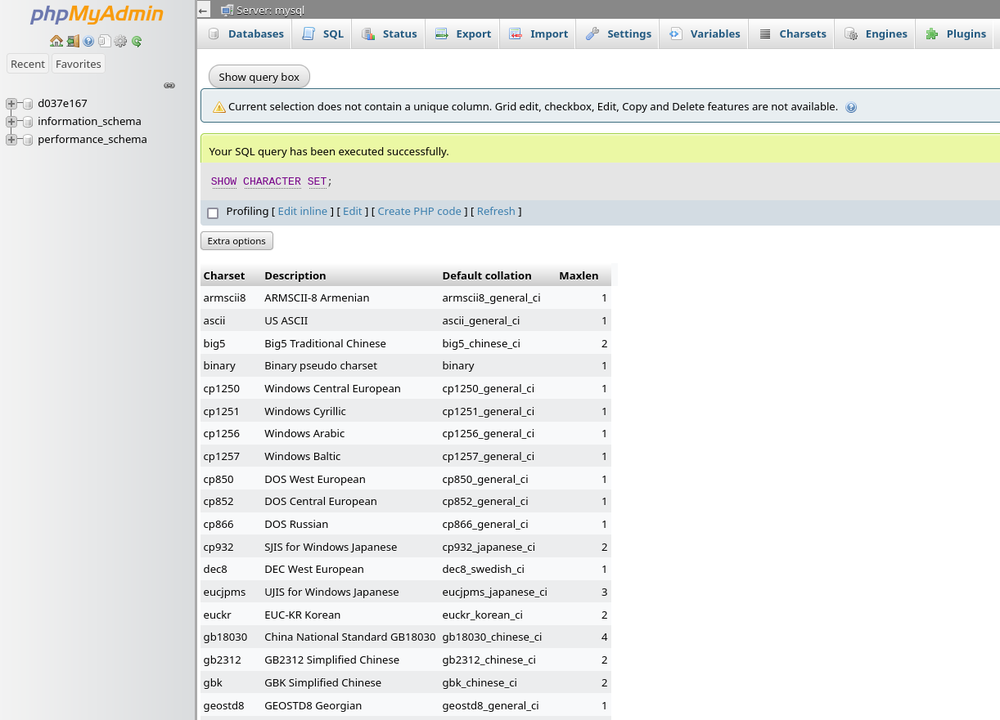The width and height of the screenshot is (1000, 720).
Task: Click the Edit inline link
Action: [x=302, y=211]
